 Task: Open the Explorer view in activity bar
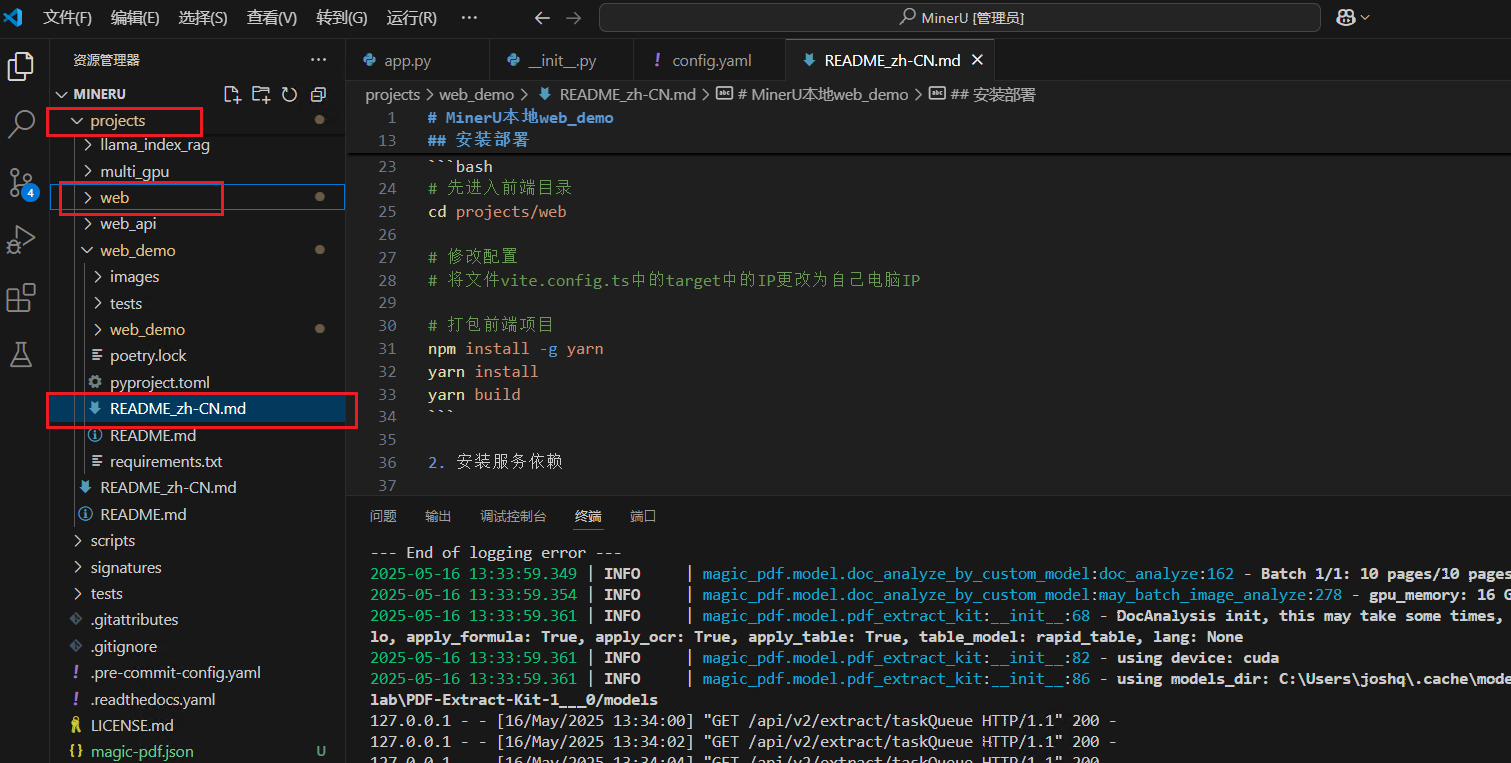pyautogui.click(x=21, y=67)
